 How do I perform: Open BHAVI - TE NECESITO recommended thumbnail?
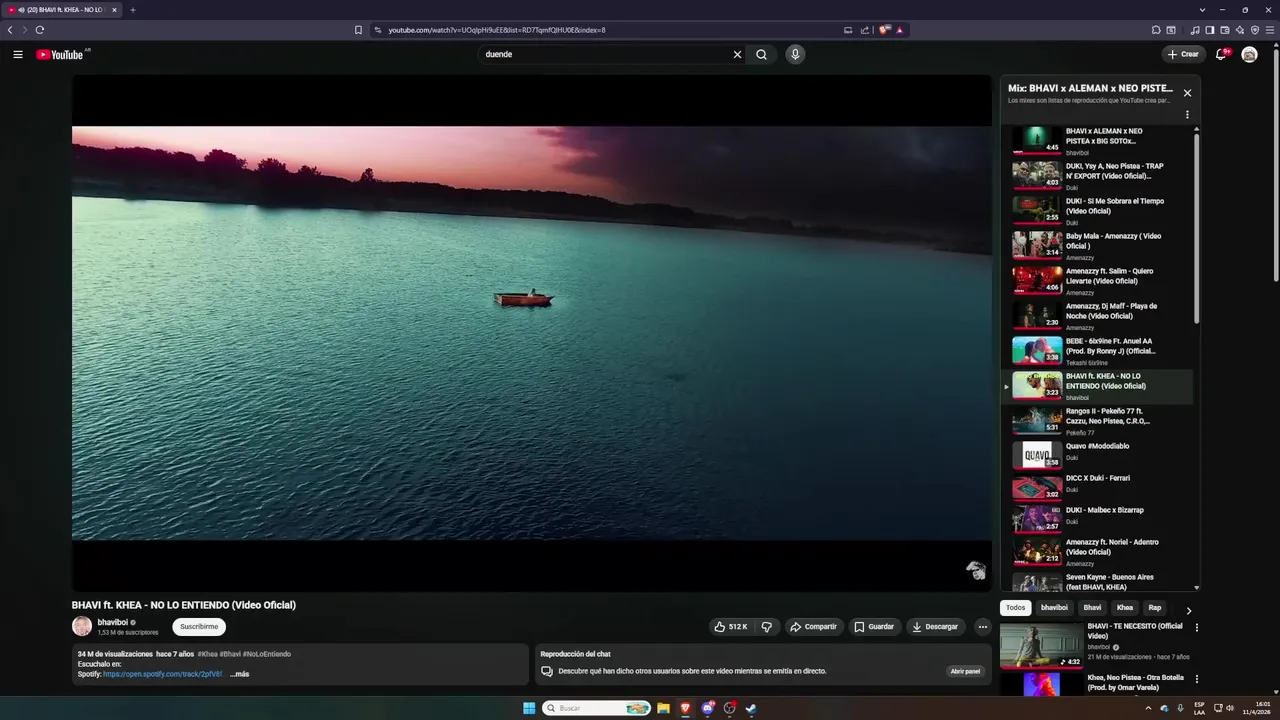click(1041, 645)
